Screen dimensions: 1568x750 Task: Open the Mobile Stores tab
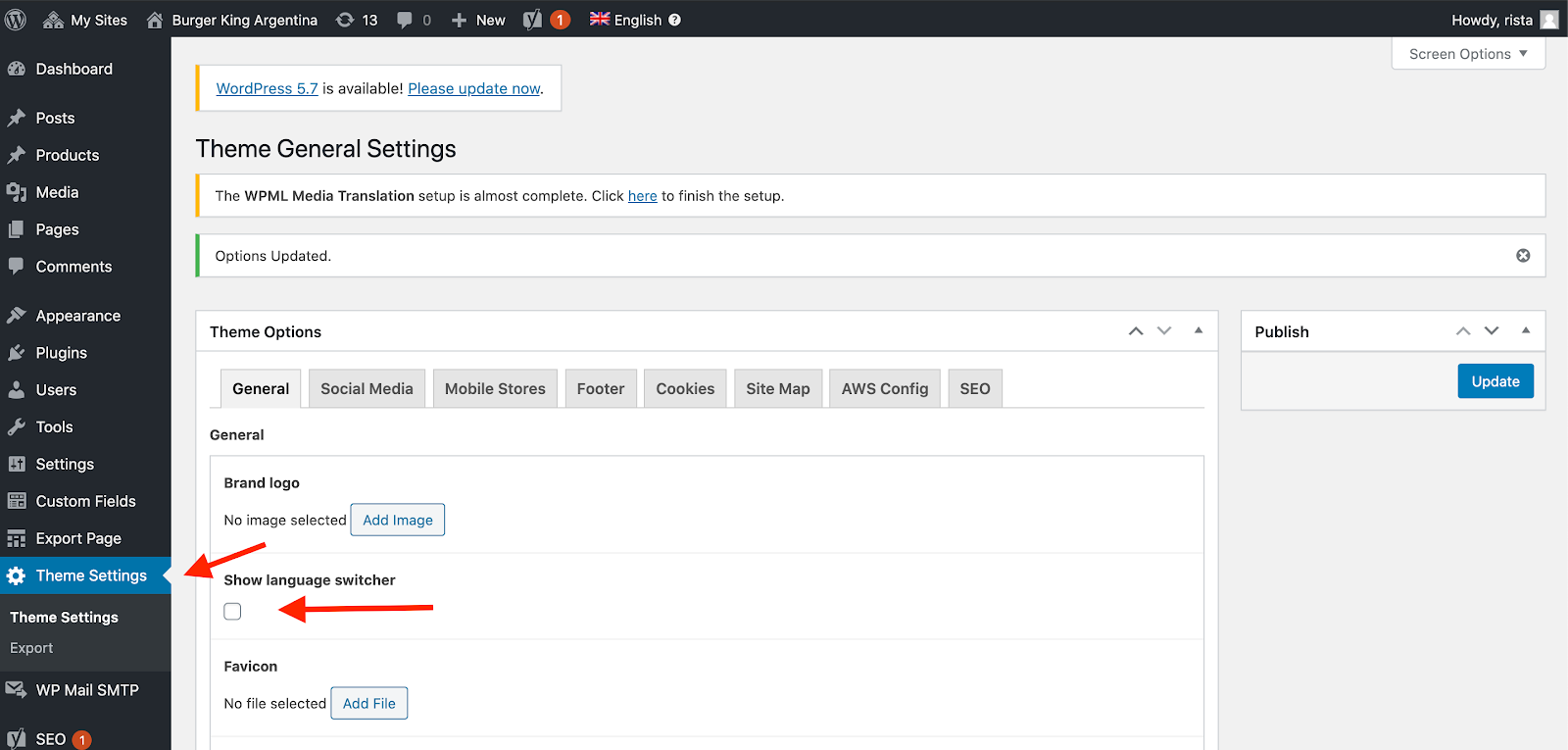tap(495, 388)
